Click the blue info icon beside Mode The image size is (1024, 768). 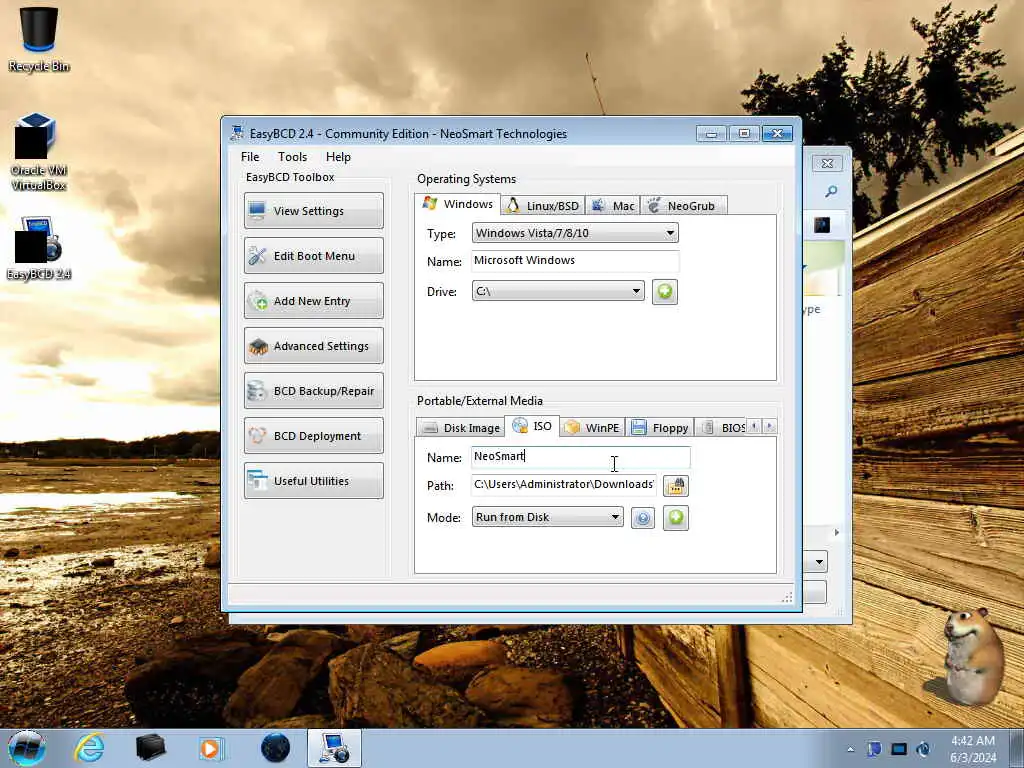tap(643, 518)
